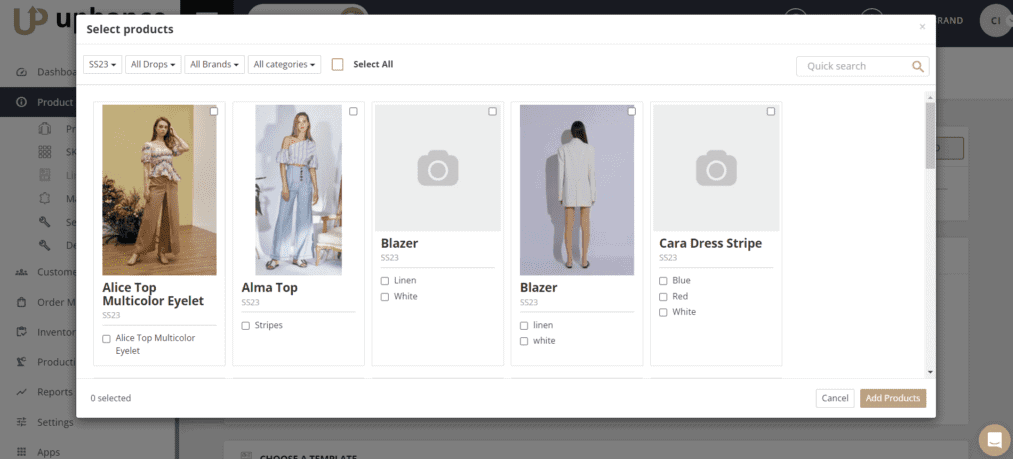Viewport: 1013px width, 459px height.
Task: Expand the All Drops filter
Action: point(154,65)
